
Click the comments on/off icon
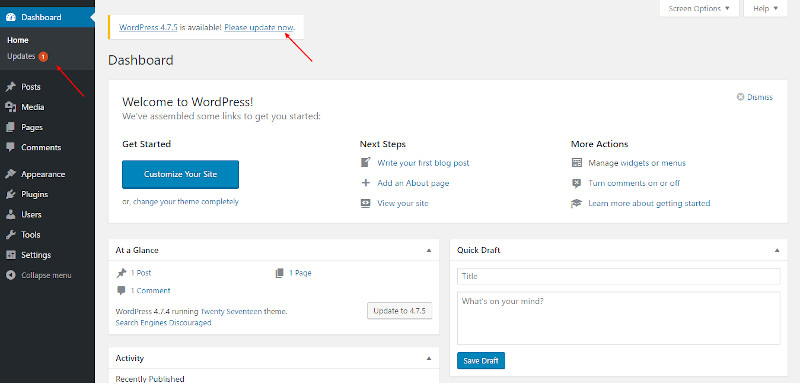[577, 183]
